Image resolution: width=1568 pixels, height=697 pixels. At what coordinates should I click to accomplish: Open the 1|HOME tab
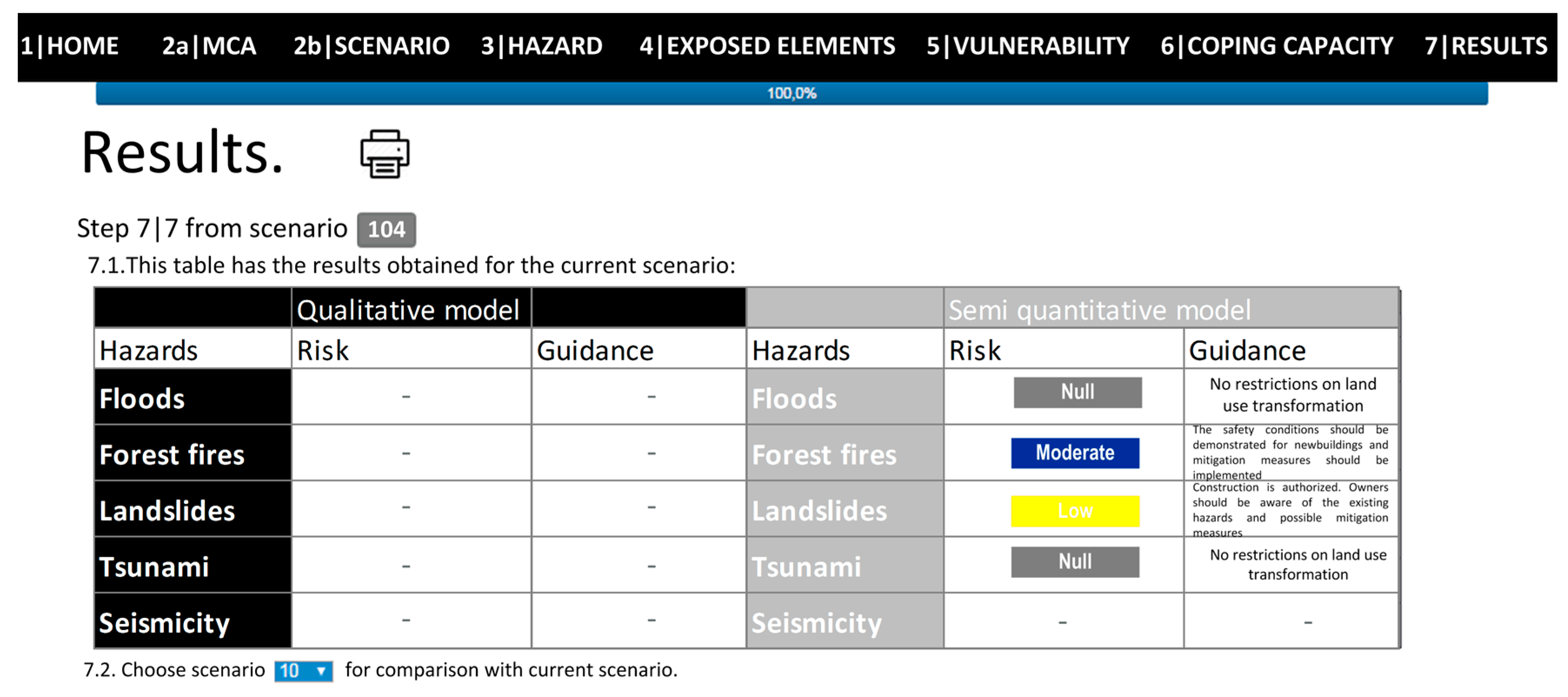(x=70, y=46)
